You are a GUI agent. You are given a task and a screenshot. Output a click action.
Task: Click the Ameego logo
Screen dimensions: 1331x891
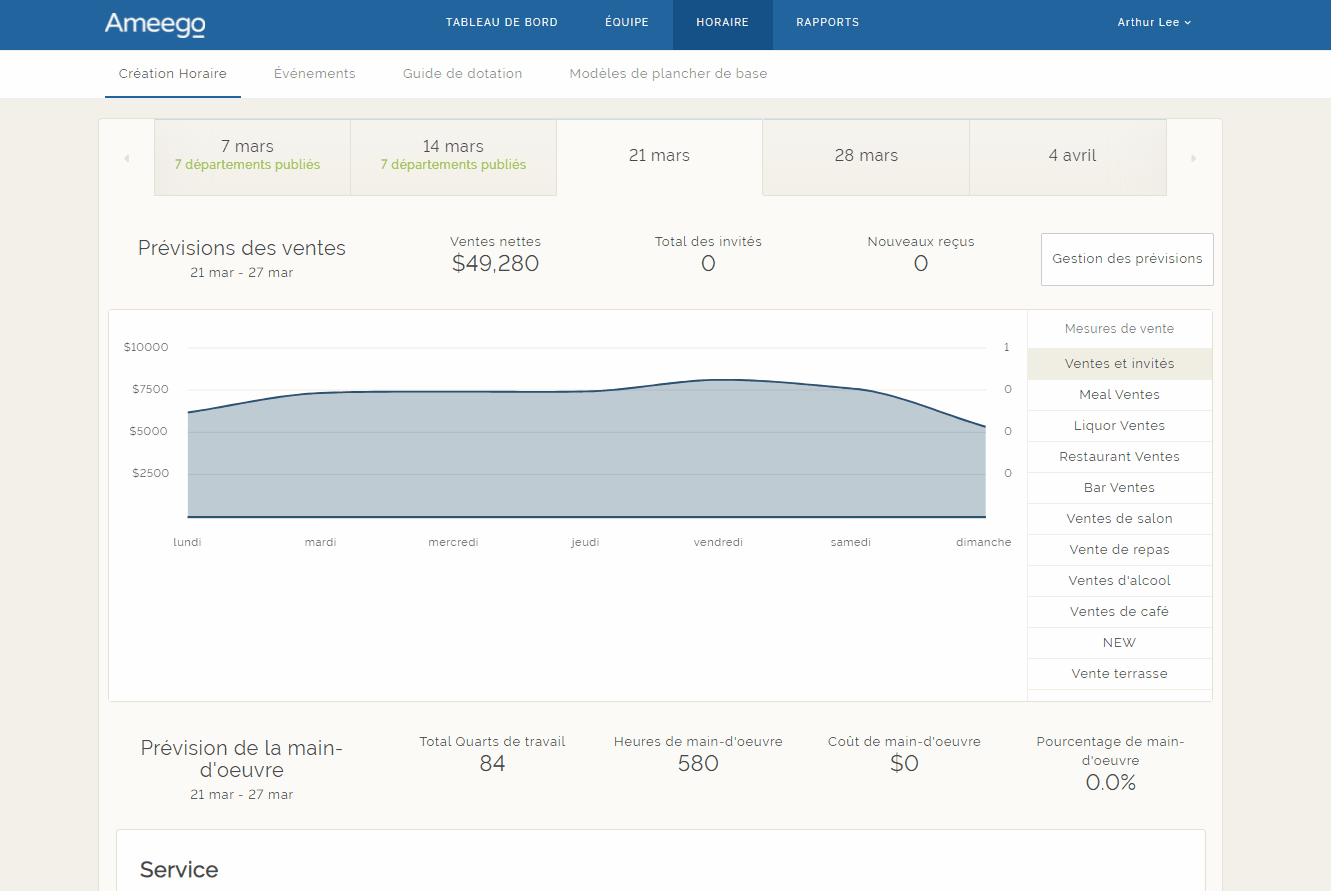(x=155, y=24)
